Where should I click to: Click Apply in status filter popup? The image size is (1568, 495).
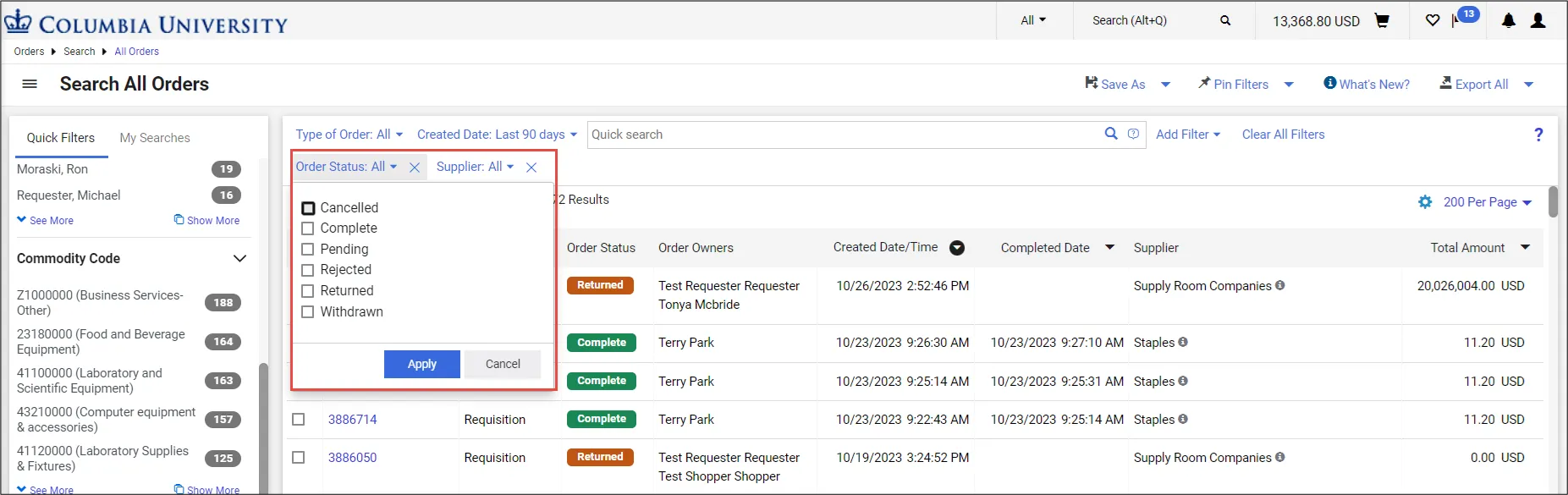tap(422, 364)
